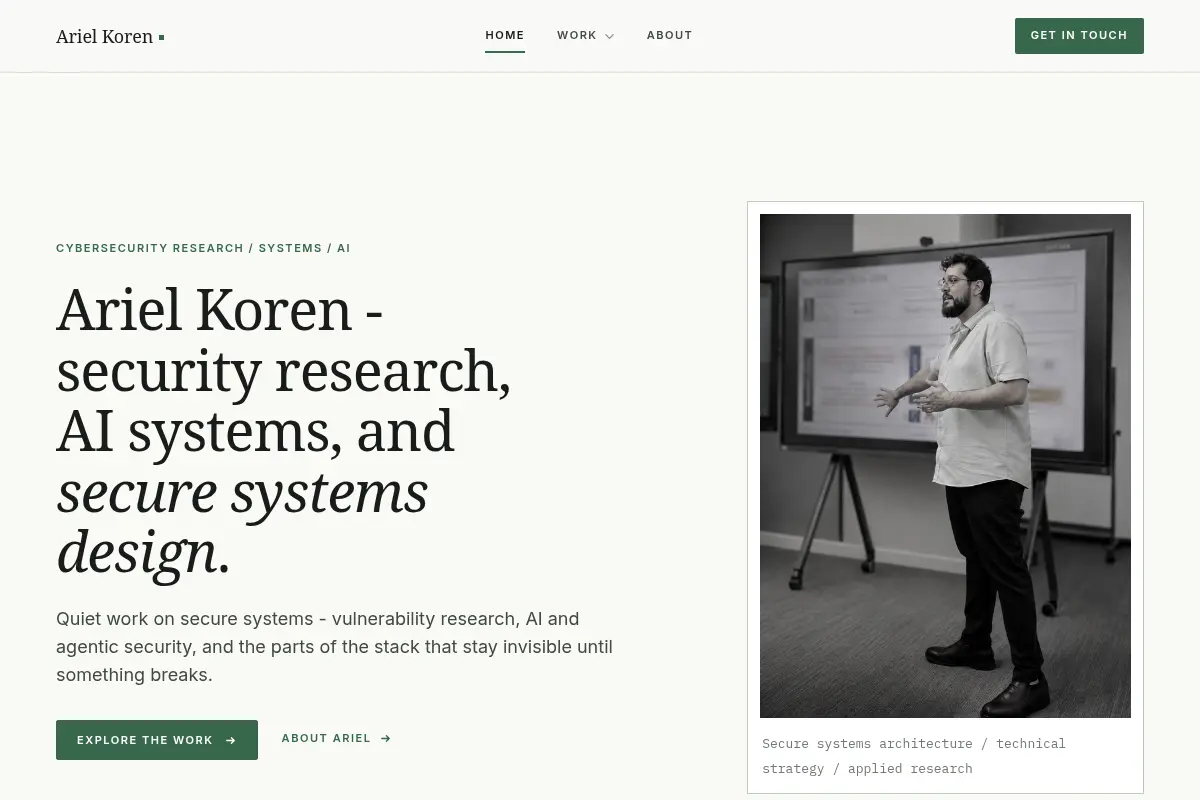This screenshot has height=800, width=1200.
Task: Click the Ariel Koren site logo
Action: point(110,37)
